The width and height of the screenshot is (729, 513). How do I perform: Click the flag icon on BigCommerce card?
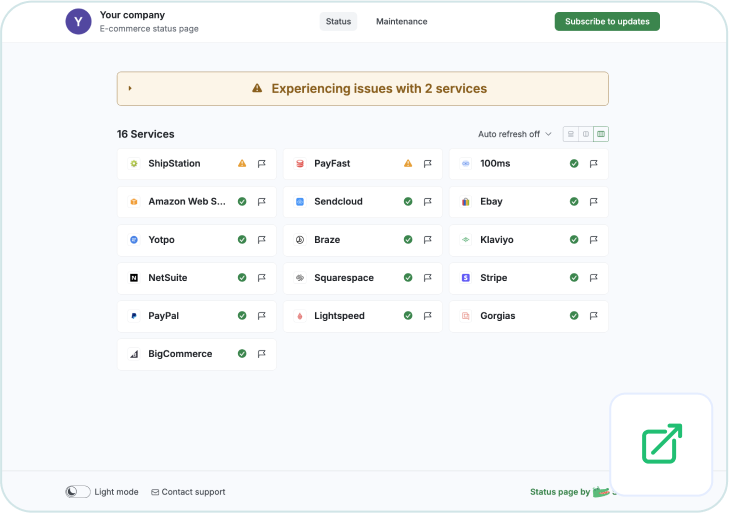pos(262,354)
